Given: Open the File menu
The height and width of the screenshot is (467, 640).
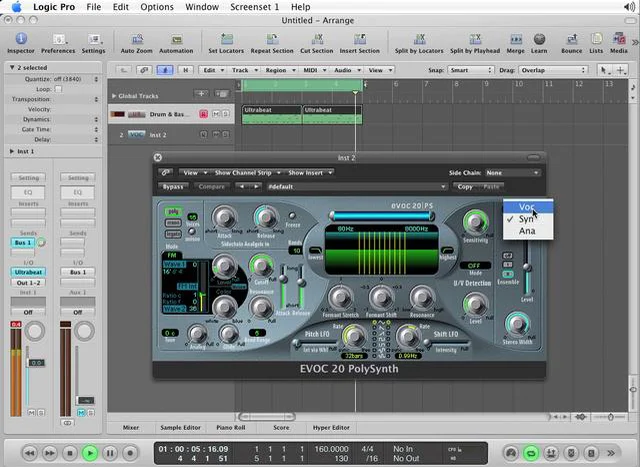Looking at the screenshot, I should point(93,7).
